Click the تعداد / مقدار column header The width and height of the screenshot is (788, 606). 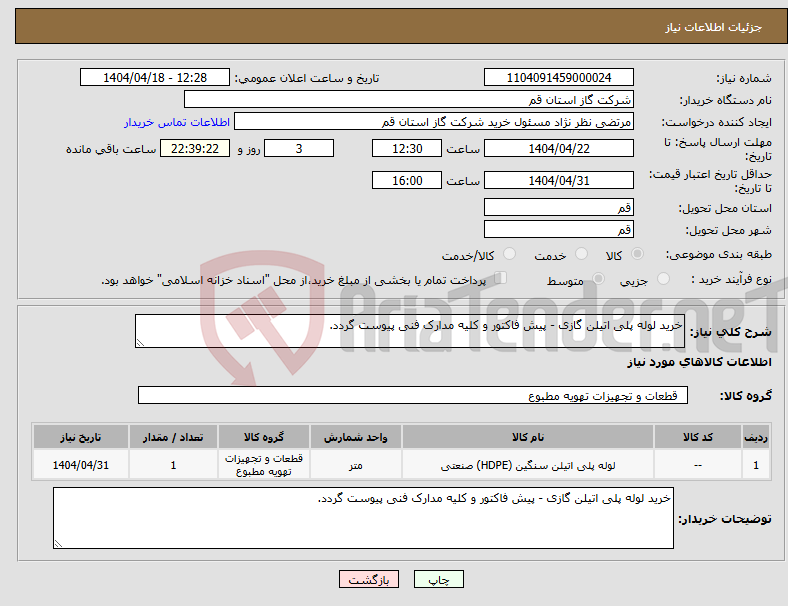tap(173, 437)
